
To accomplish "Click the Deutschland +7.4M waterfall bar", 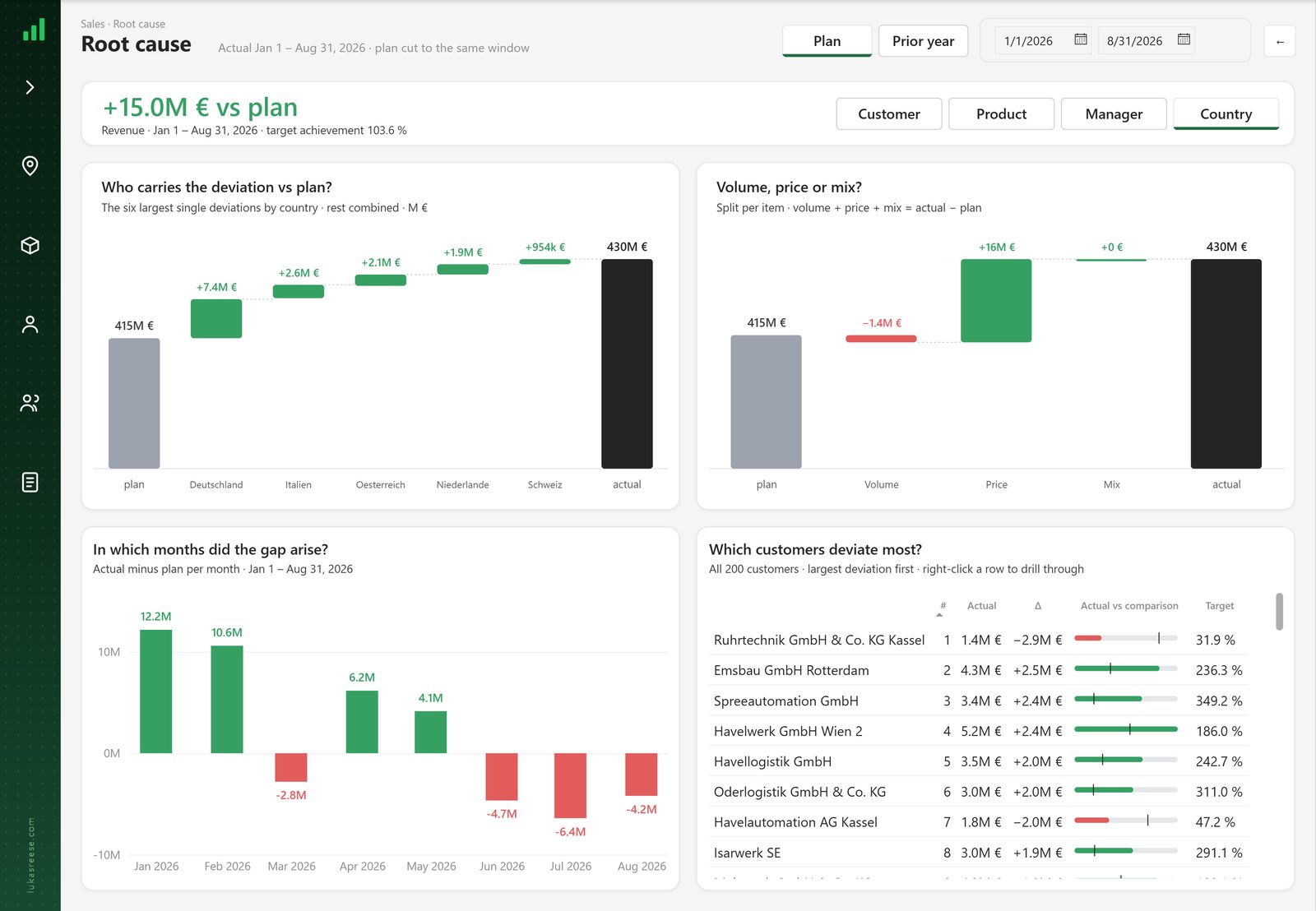I will click(x=216, y=318).
